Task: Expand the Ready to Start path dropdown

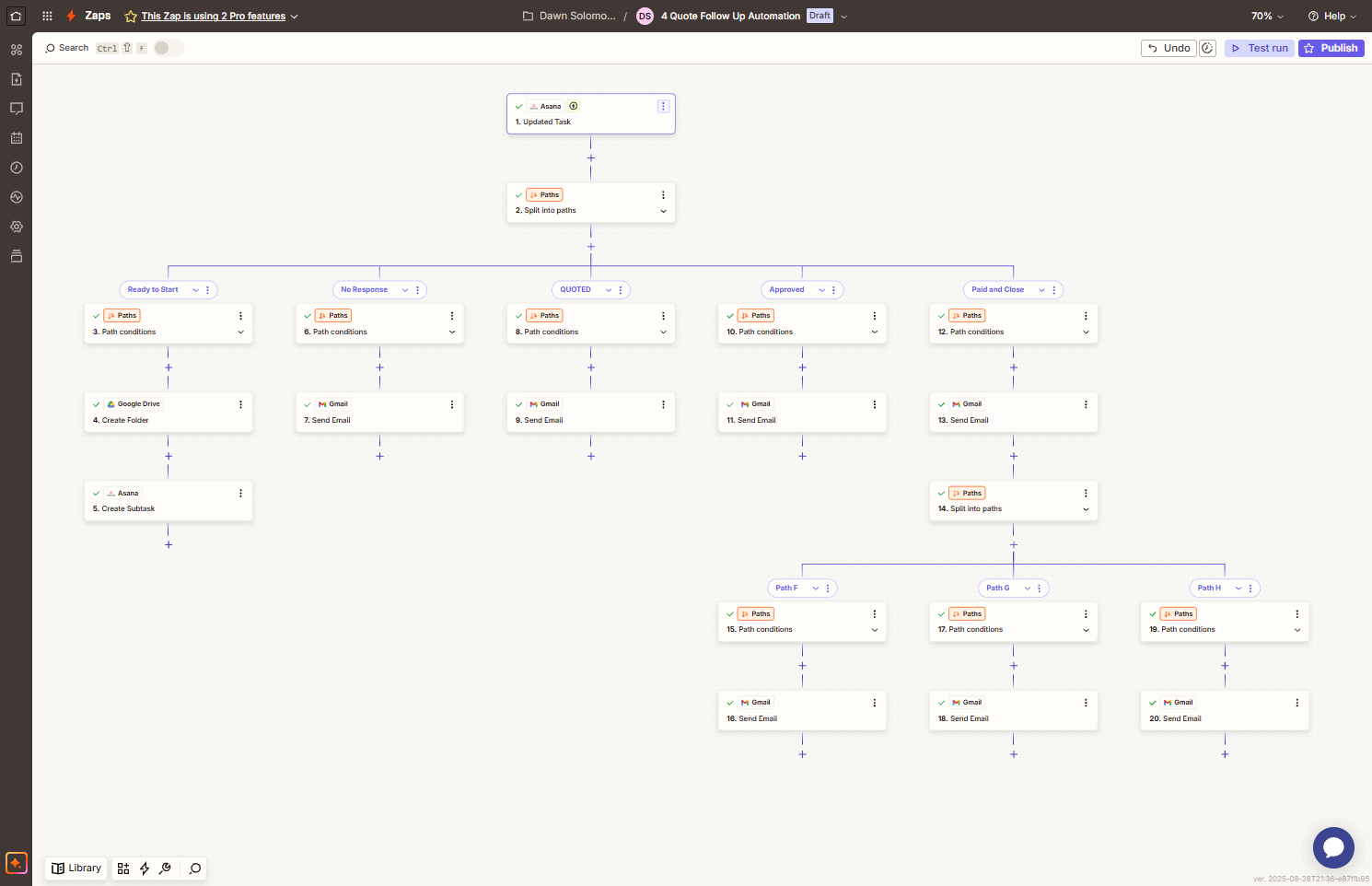Action: (x=195, y=290)
